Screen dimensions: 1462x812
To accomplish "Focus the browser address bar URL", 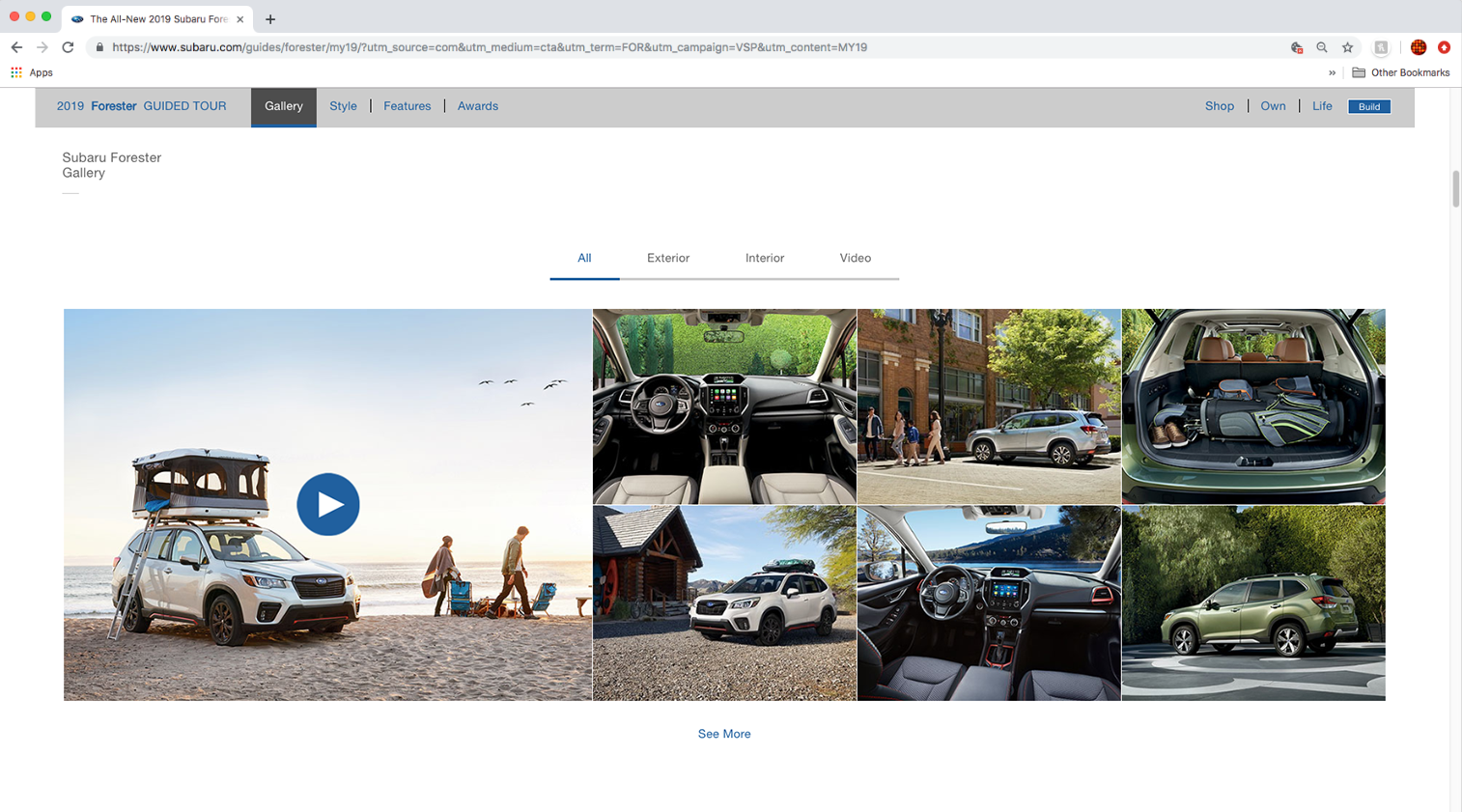I will 489,47.
